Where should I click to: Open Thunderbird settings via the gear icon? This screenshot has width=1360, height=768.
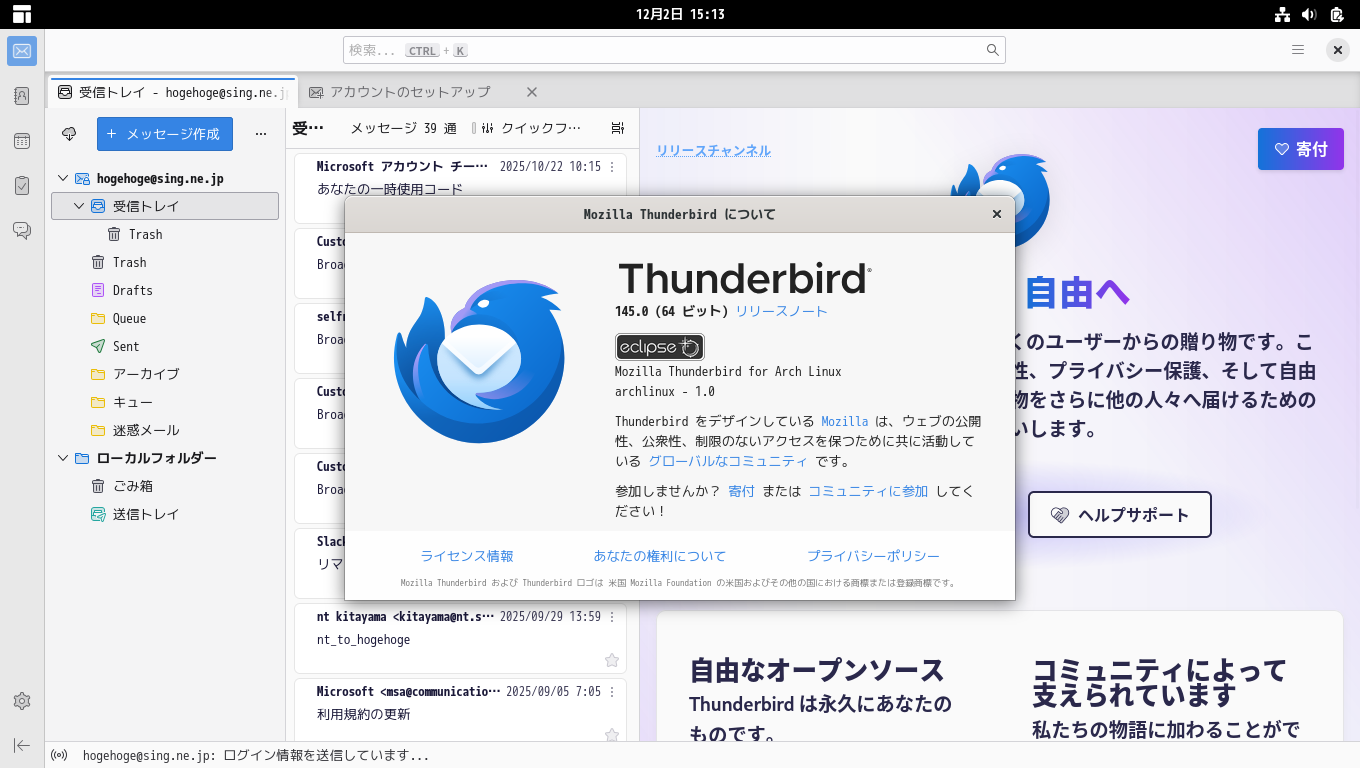coord(21,702)
